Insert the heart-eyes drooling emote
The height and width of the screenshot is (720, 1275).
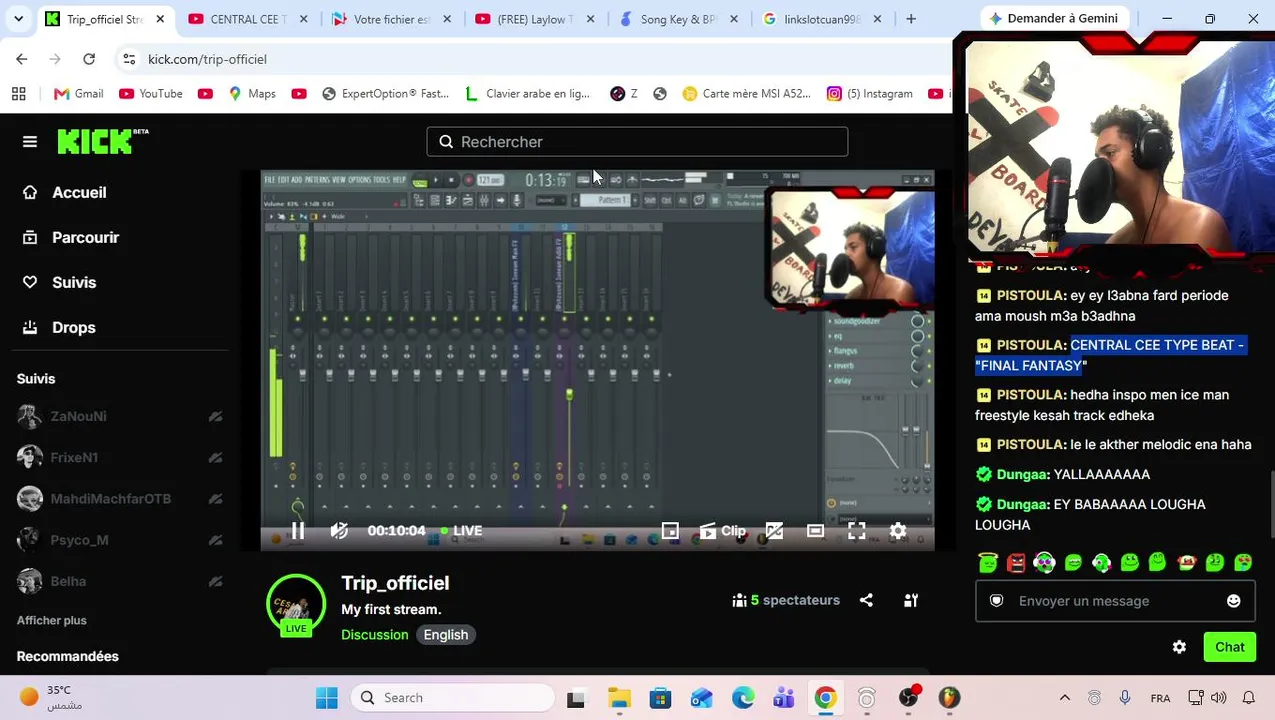point(1243,563)
